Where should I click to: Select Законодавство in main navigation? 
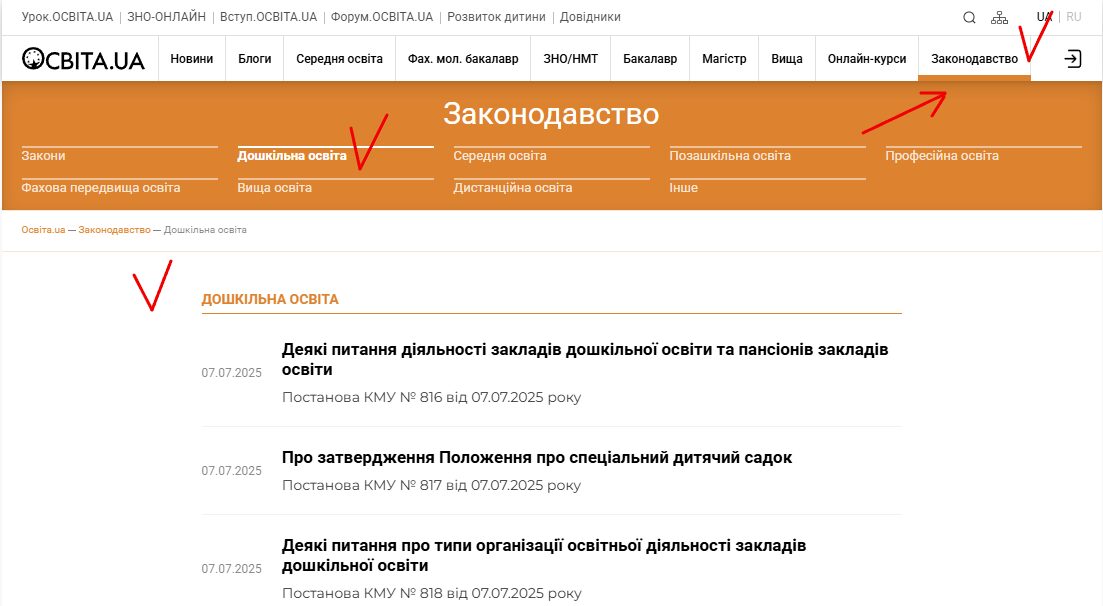coord(974,59)
